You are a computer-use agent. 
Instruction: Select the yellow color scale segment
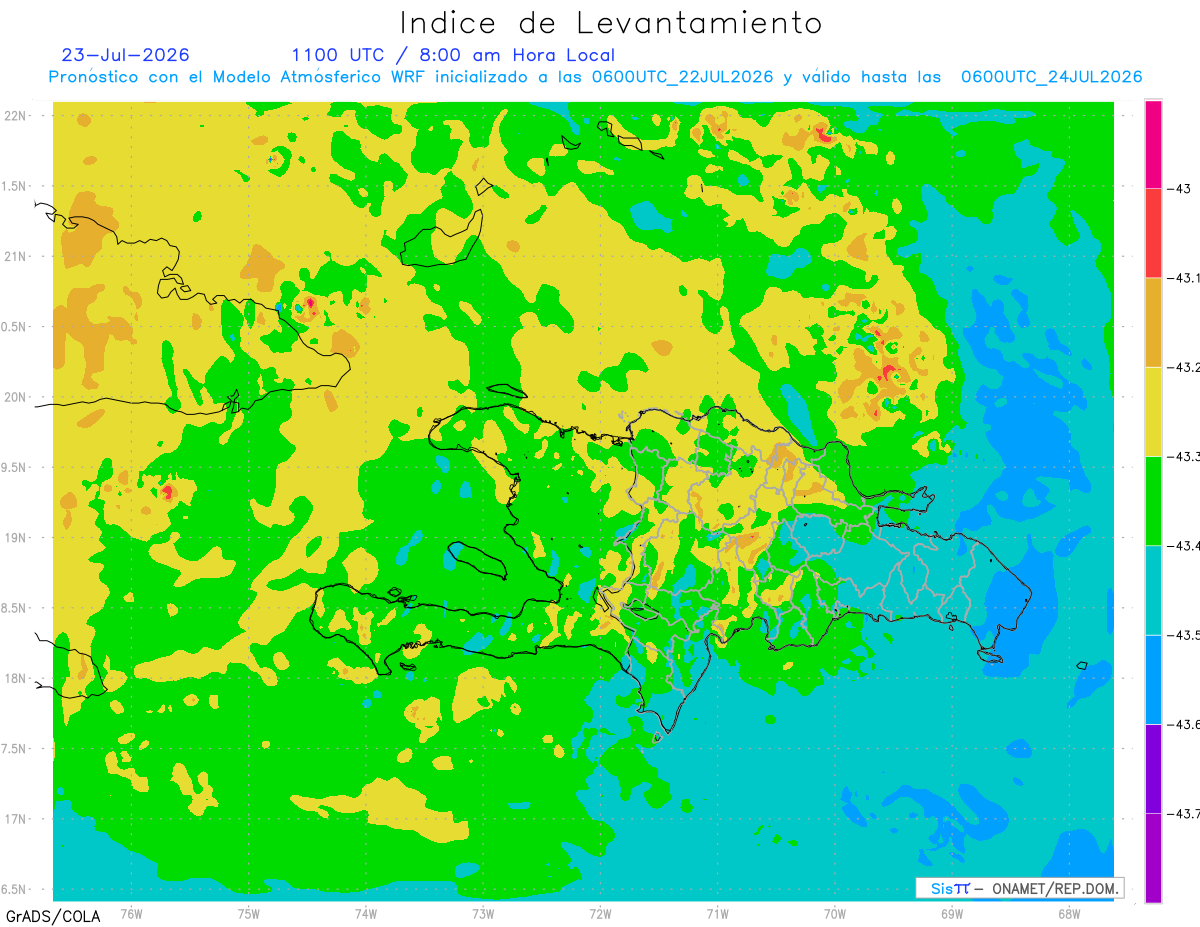(1153, 411)
